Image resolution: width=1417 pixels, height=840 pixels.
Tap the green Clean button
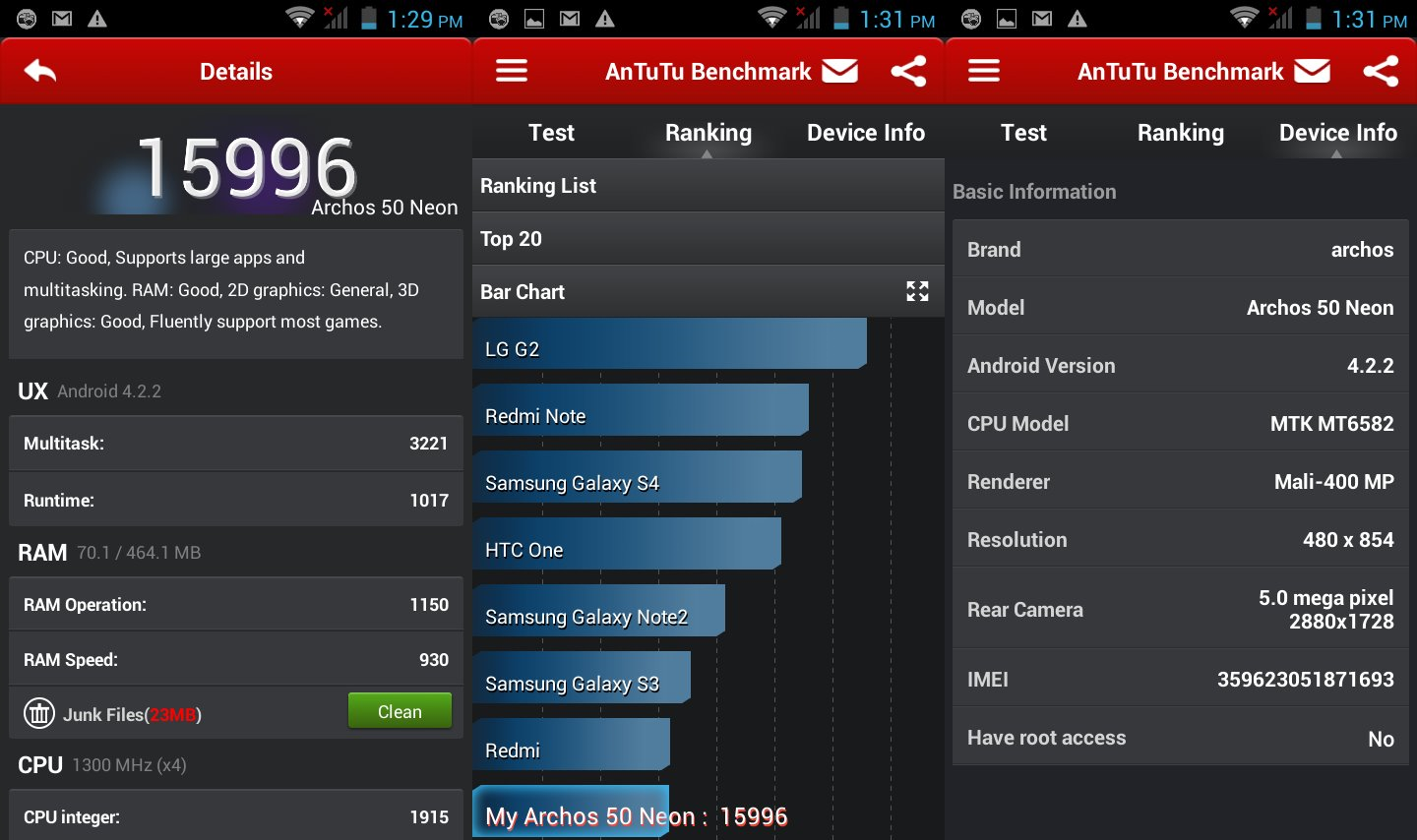coord(400,711)
